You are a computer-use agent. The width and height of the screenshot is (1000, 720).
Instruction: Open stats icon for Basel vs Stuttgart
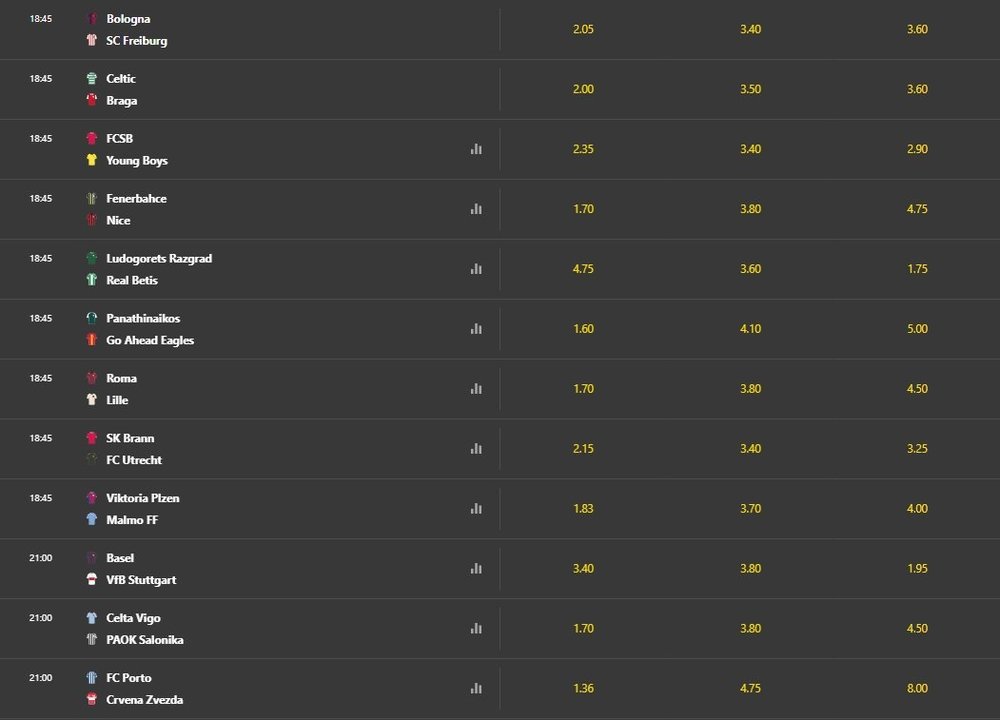[x=476, y=569]
